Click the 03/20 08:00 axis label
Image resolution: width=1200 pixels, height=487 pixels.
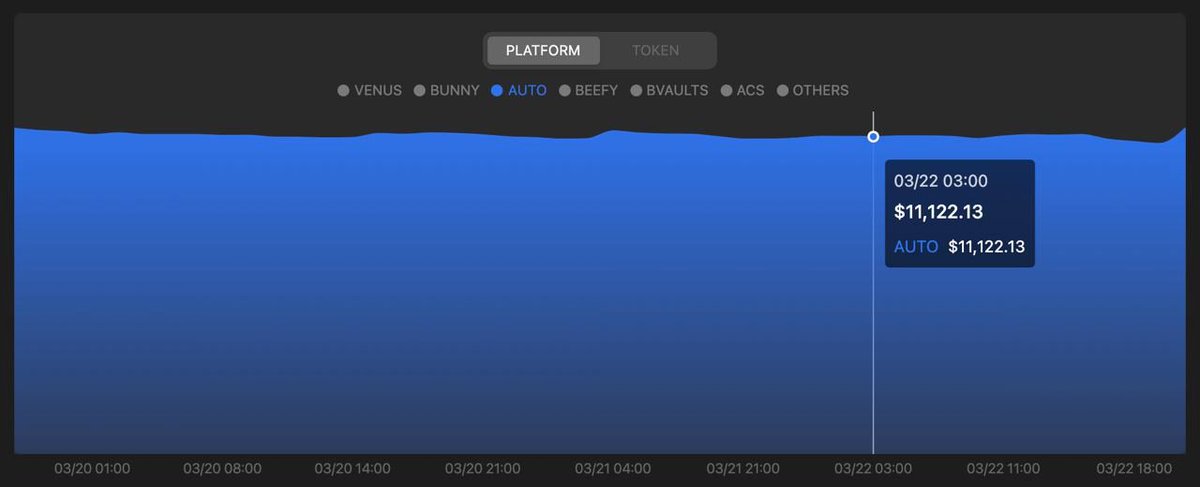coord(223,468)
